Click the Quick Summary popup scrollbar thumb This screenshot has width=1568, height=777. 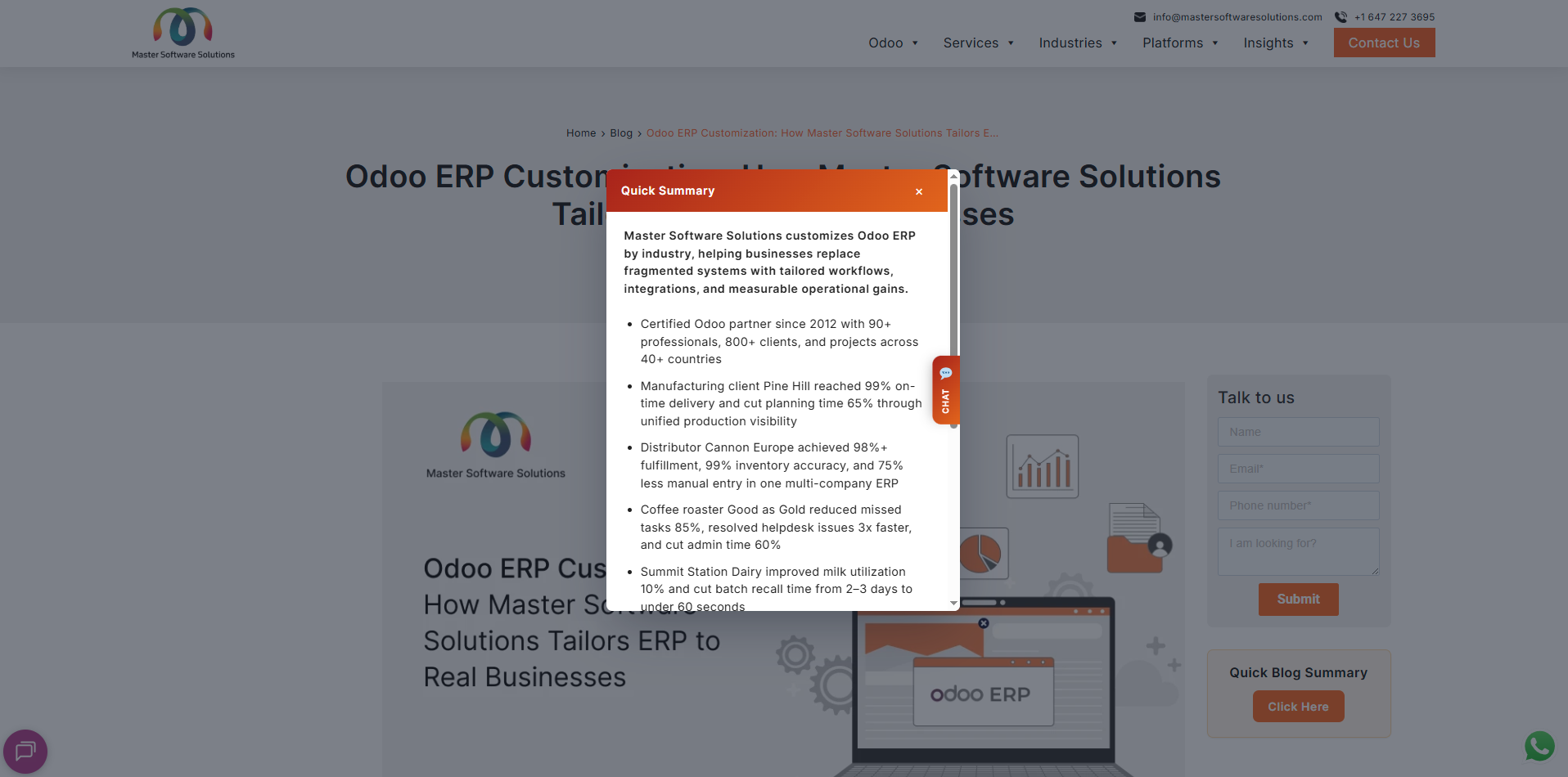tap(953, 304)
